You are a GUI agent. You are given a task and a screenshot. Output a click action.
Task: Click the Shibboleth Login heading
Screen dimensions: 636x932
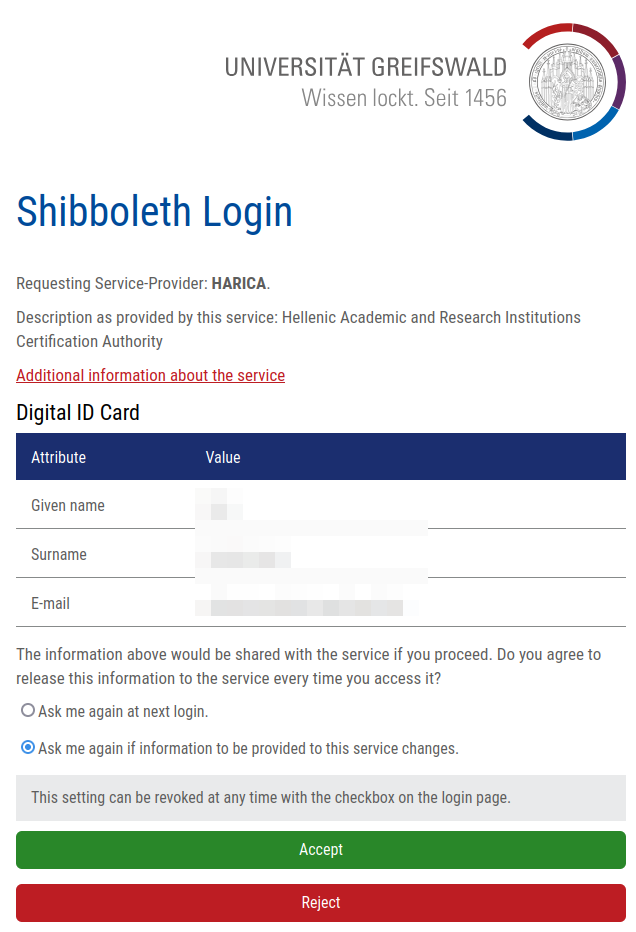click(155, 212)
